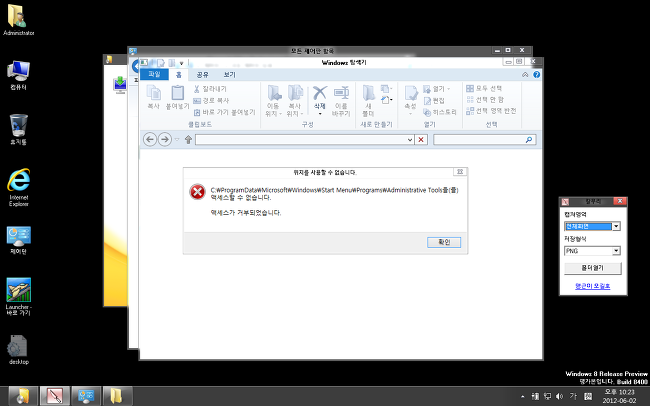Click the 모든 제어판 항목 window title bar
Screen dimensions: 650x406
(x=311, y=51)
